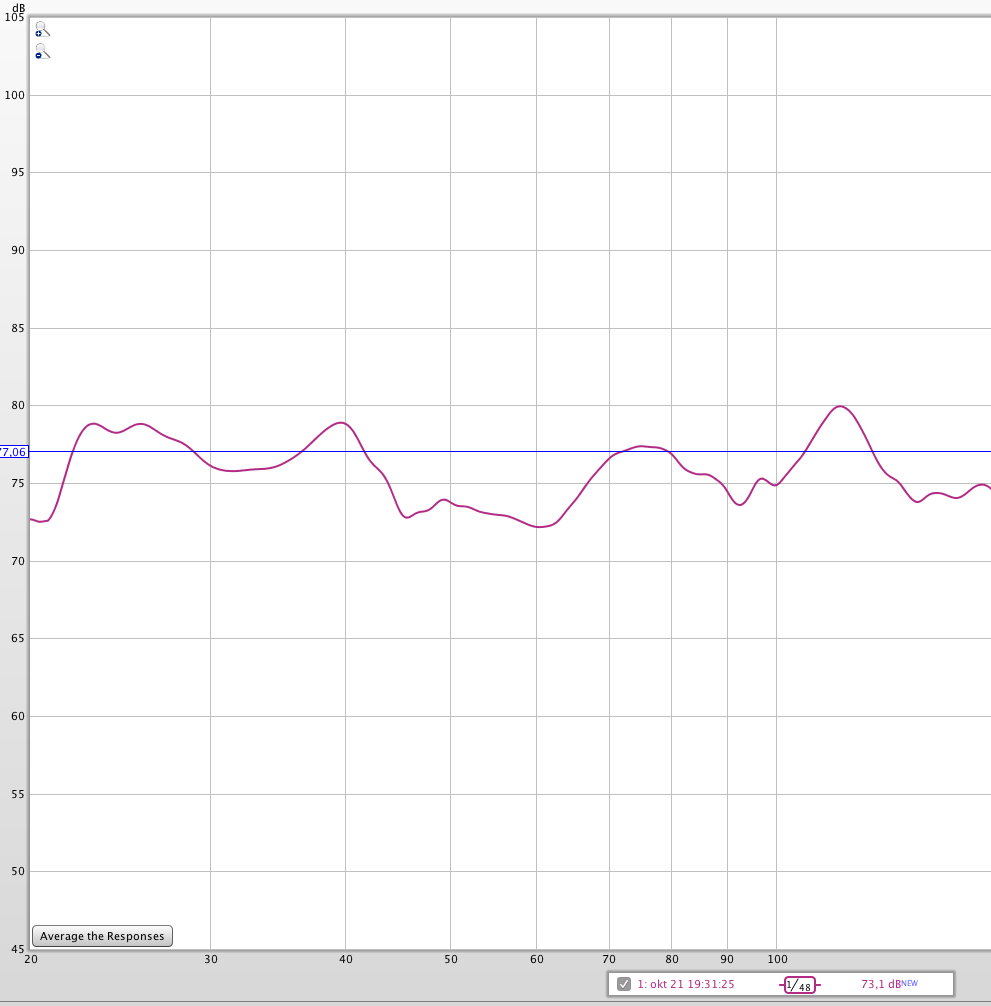Viewport: 991px width, 1006px height.
Task: Click the 40 frequency axis label
Action: tap(346, 959)
